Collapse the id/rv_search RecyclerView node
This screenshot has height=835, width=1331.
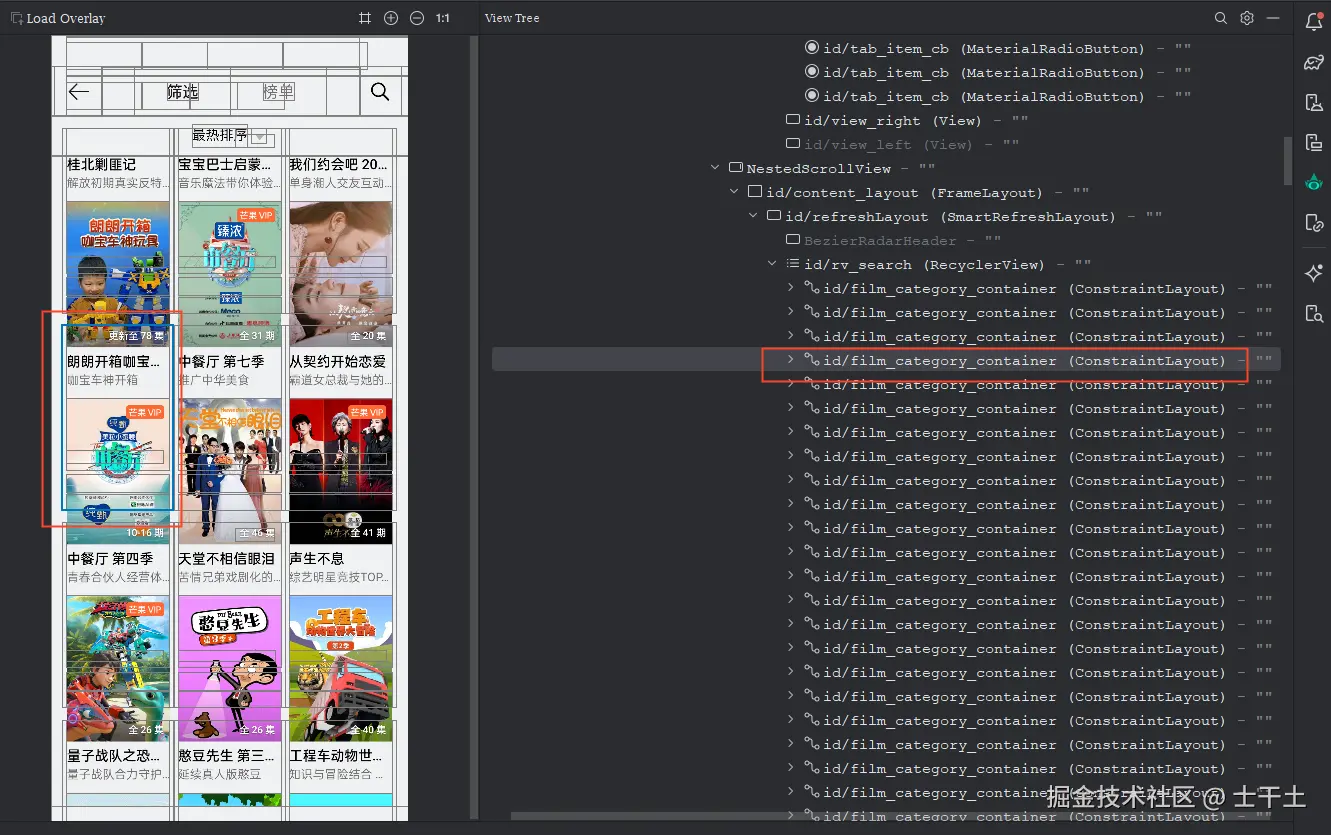click(x=772, y=264)
